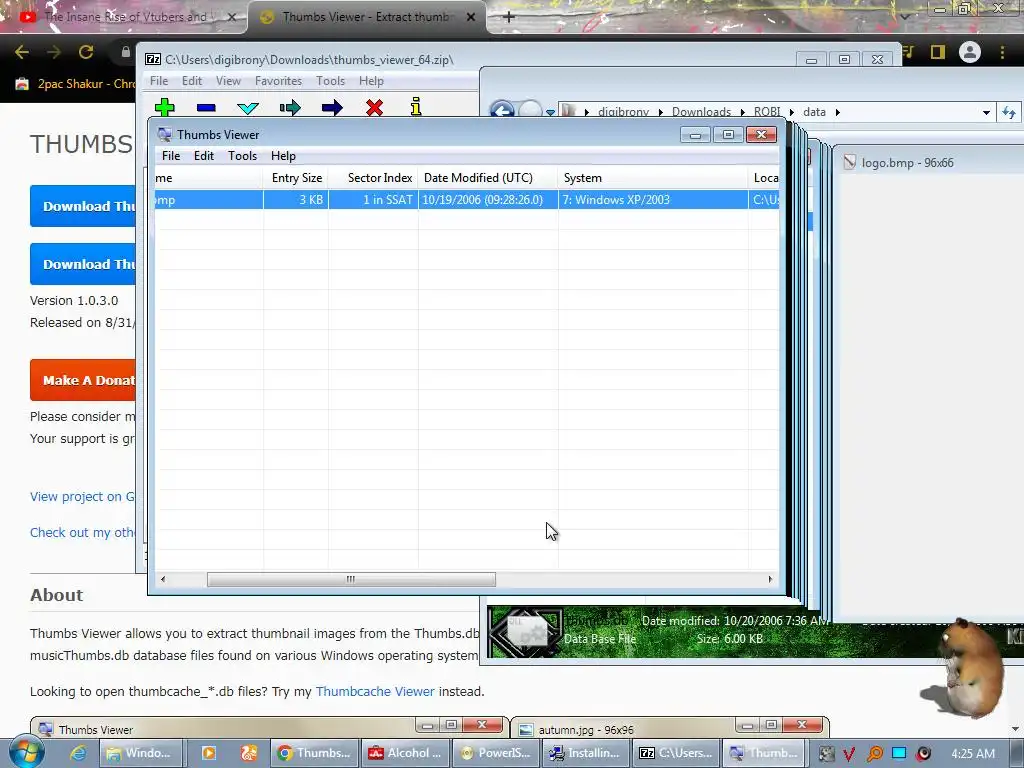Open the File menu in Thumbs Viewer
Screen dimensions: 1024x768
pyautogui.click(x=171, y=155)
